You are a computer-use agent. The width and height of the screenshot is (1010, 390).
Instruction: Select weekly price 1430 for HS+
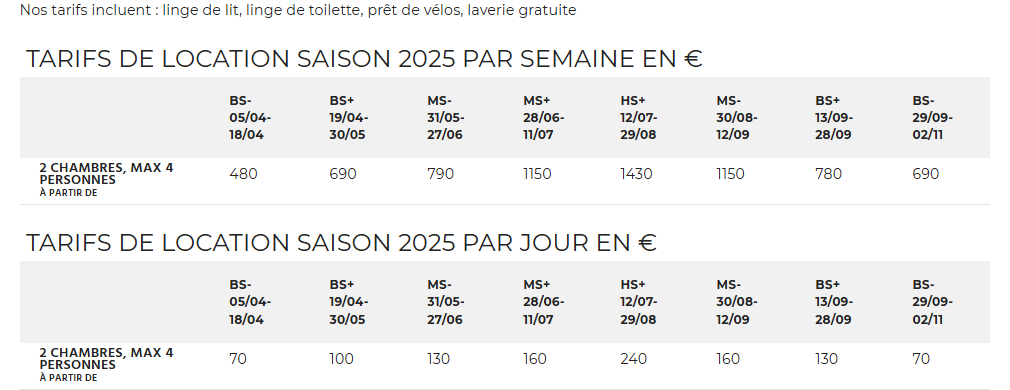(x=636, y=174)
